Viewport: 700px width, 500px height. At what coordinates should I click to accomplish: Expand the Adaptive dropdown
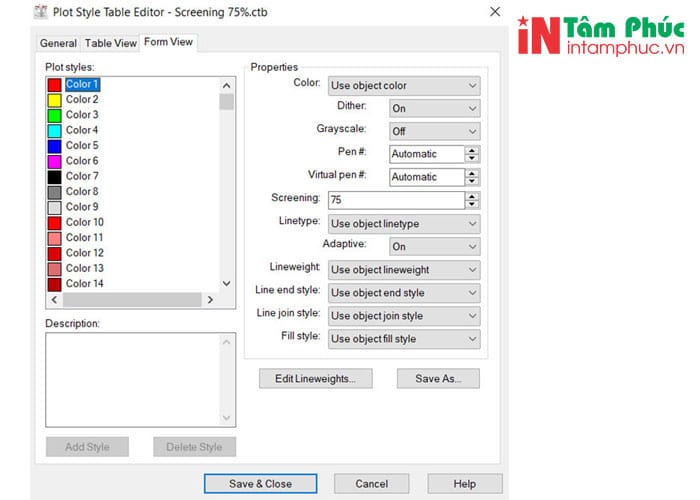434,246
